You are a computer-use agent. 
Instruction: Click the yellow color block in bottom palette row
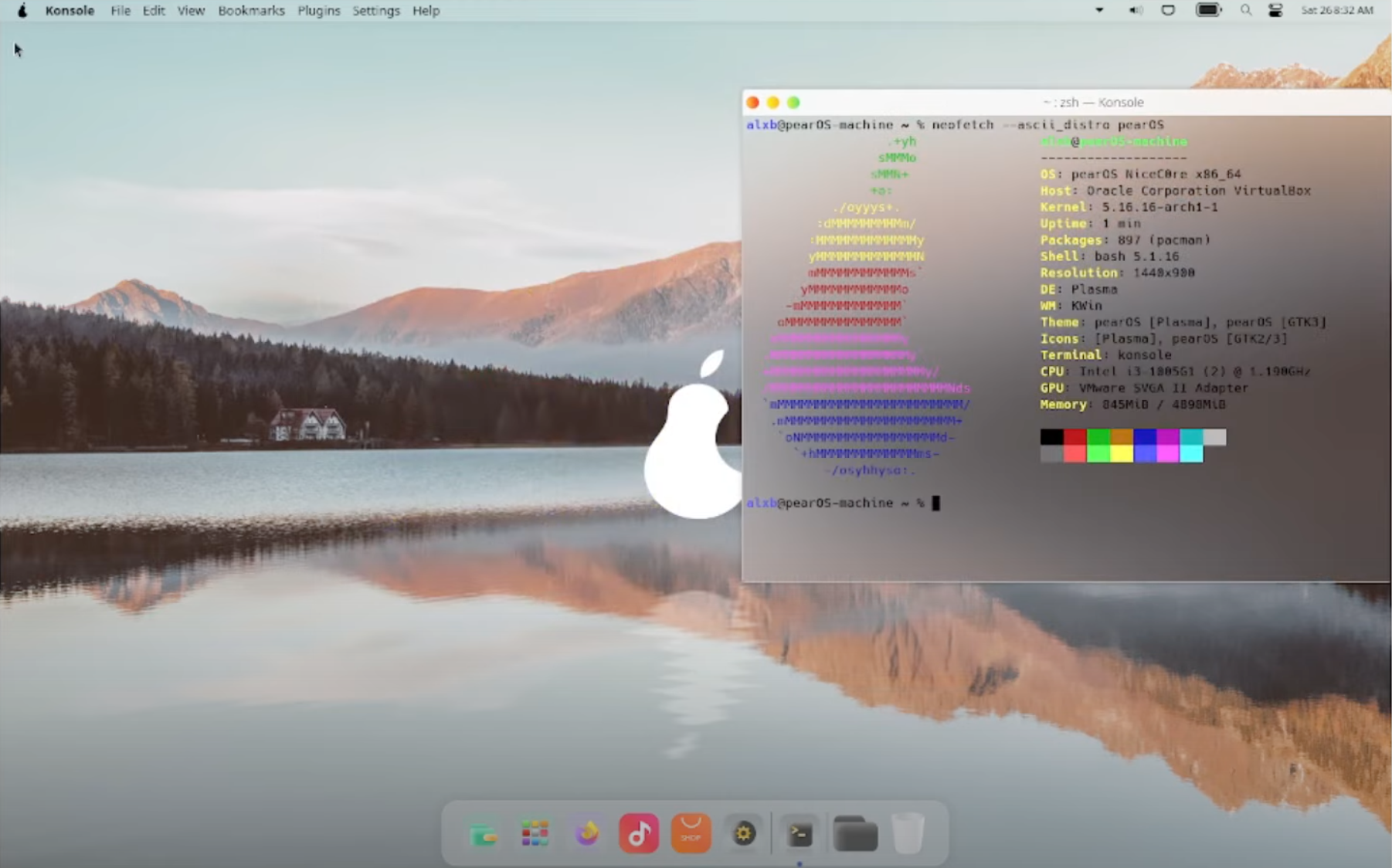coord(1122,453)
